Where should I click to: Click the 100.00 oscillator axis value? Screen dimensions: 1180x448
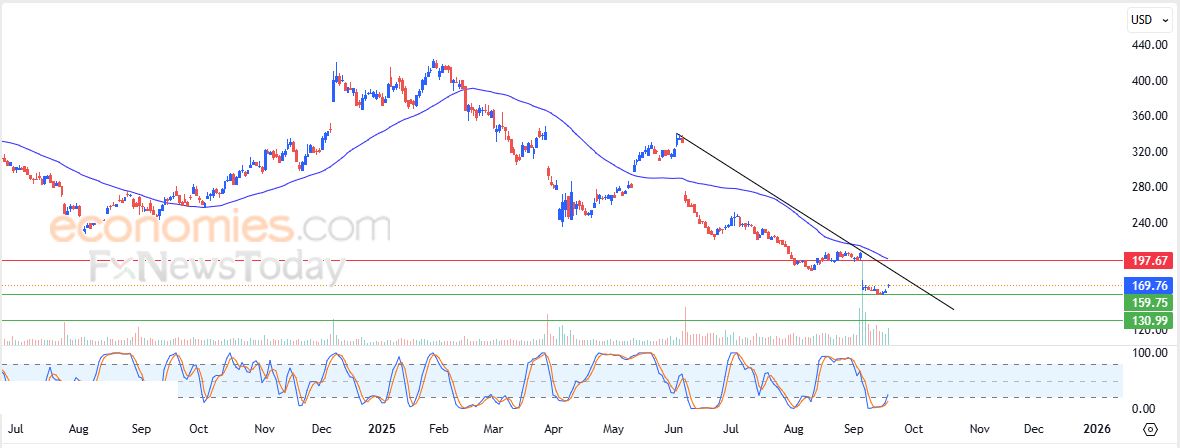click(x=1149, y=352)
